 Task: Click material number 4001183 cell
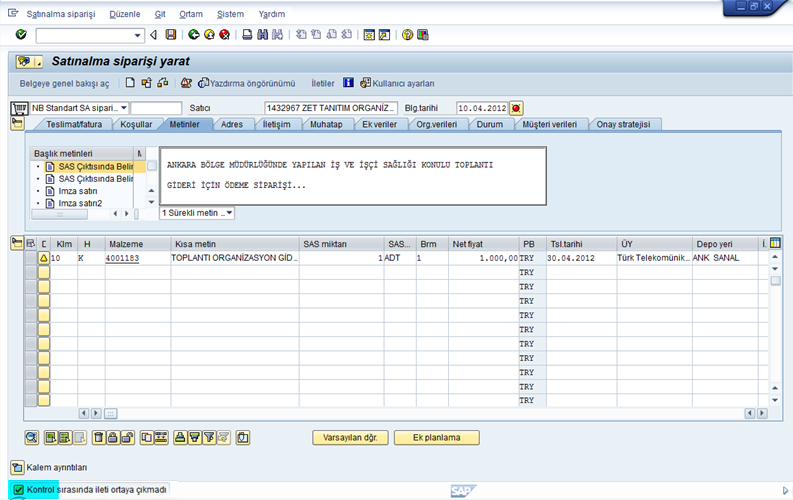click(138, 258)
